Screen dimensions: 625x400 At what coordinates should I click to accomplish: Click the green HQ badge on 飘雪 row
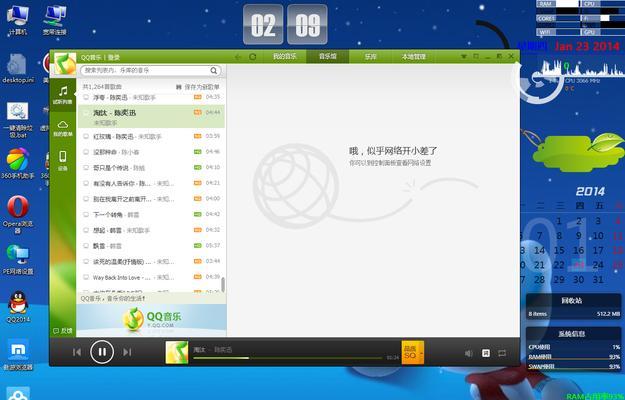click(x=198, y=245)
